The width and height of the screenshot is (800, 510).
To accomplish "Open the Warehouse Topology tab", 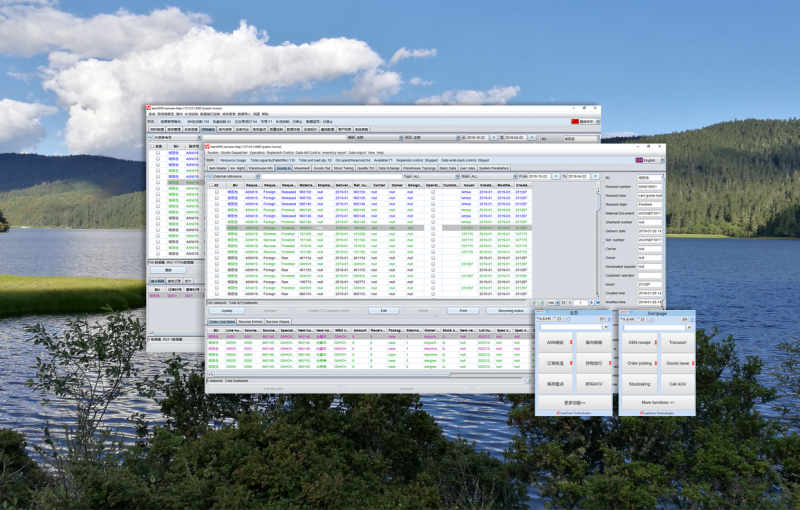I will click(x=419, y=168).
